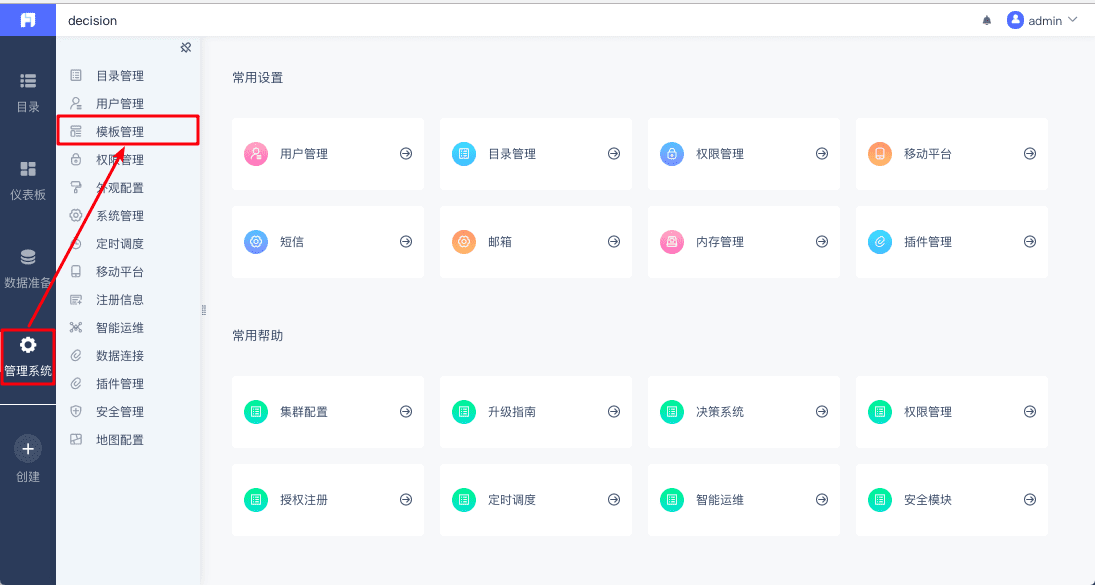Select 模板管理 in the side menu
This screenshot has height=585, width=1095.
pyautogui.click(x=120, y=132)
